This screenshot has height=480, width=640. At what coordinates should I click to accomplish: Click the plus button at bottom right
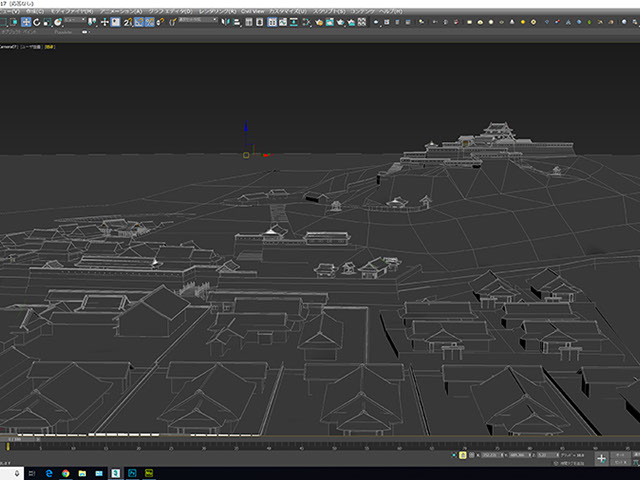click(601, 458)
